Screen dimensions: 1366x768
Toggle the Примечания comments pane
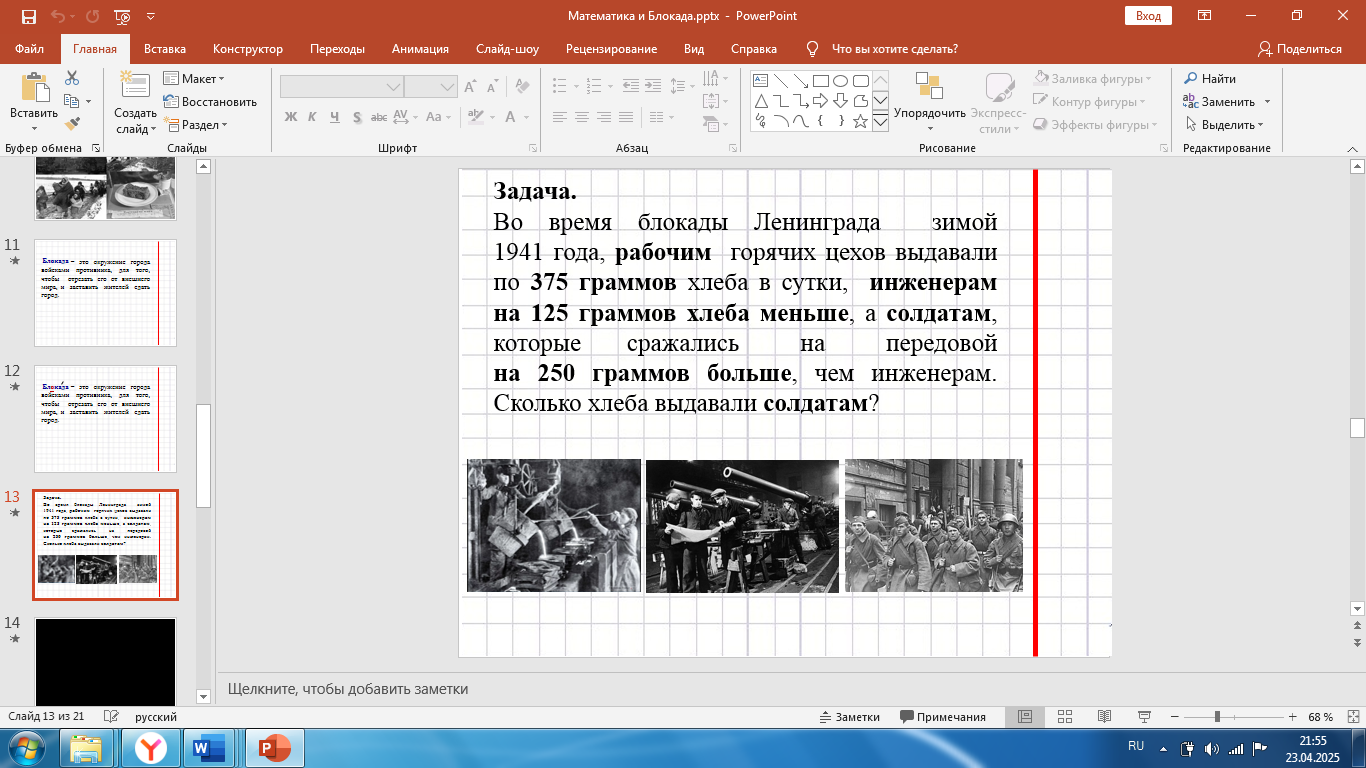click(x=943, y=717)
